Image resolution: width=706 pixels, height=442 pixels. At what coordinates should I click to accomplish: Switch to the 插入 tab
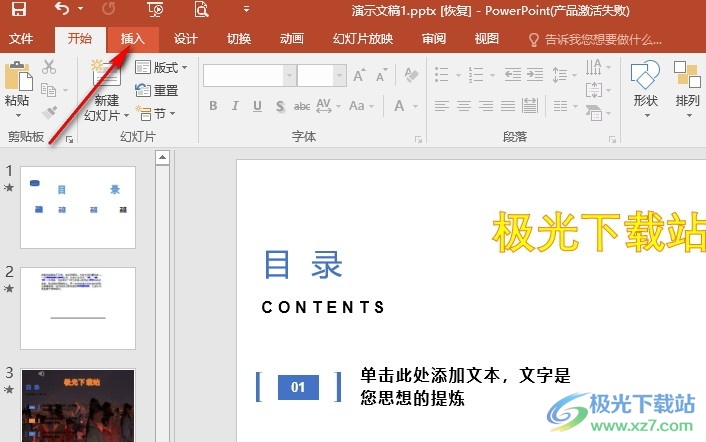[132, 39]
